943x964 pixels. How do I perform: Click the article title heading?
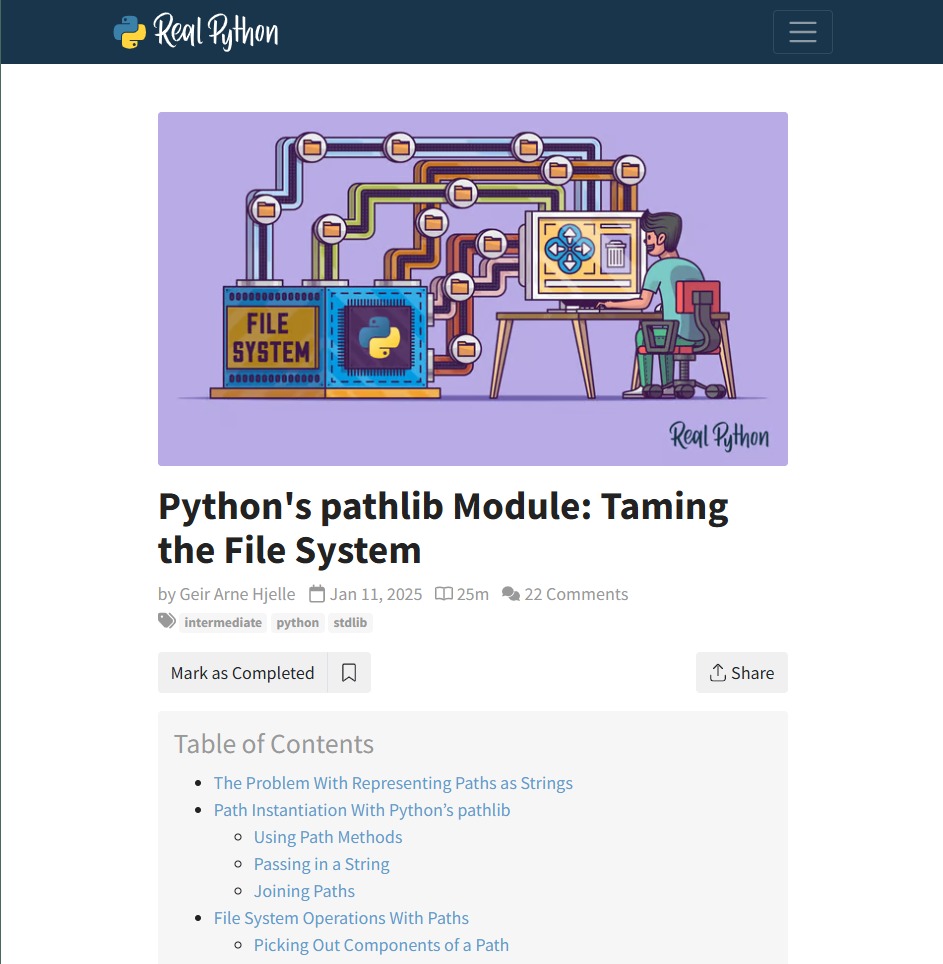click(x=443, y=527)
